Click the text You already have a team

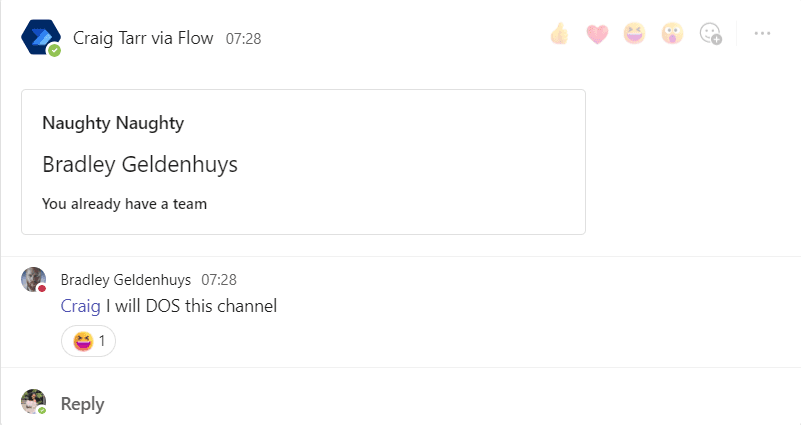pos(125,204)
